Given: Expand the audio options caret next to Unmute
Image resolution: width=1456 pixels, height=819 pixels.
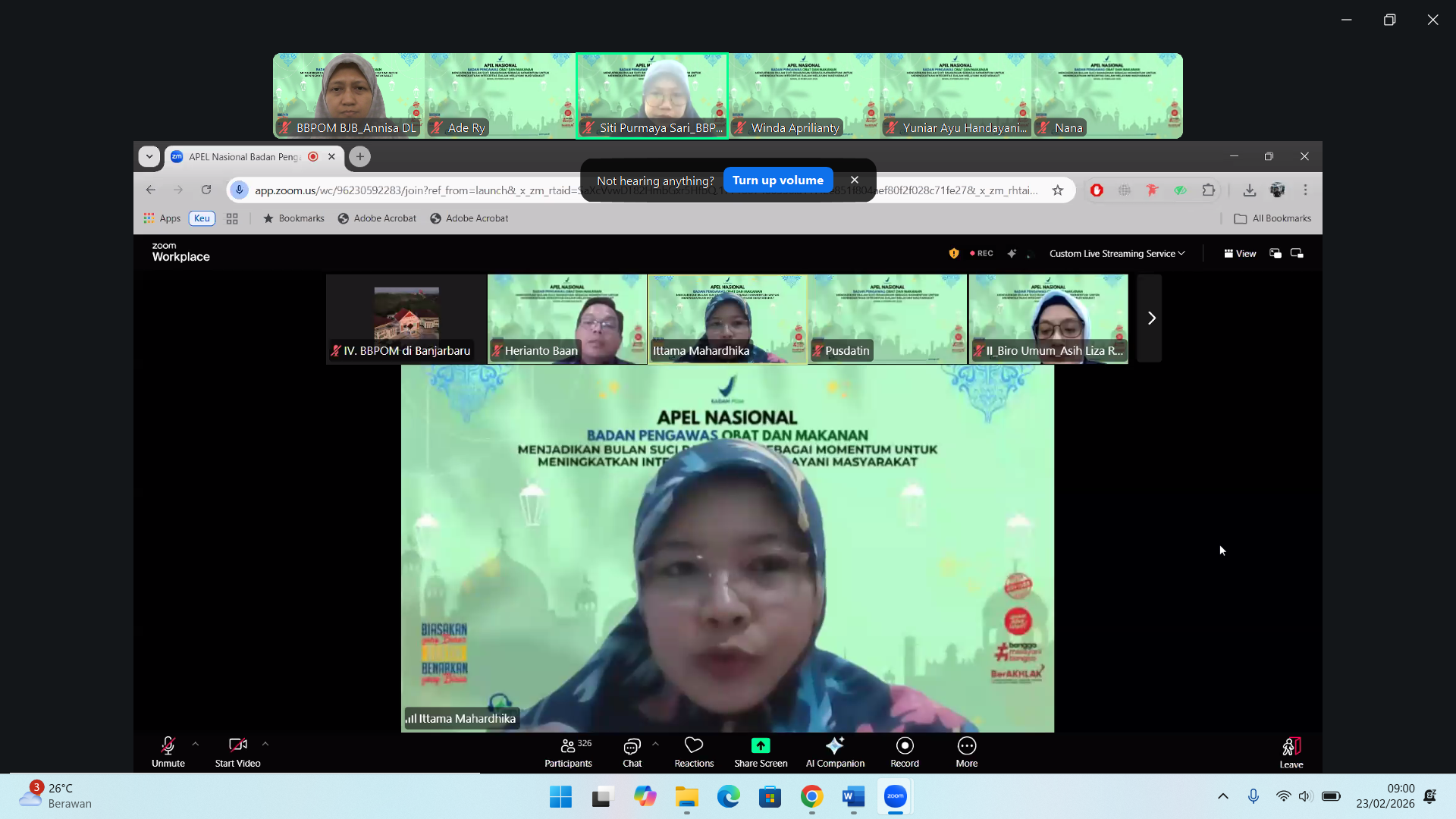Looking at the screenshot, I should [196, 744].
